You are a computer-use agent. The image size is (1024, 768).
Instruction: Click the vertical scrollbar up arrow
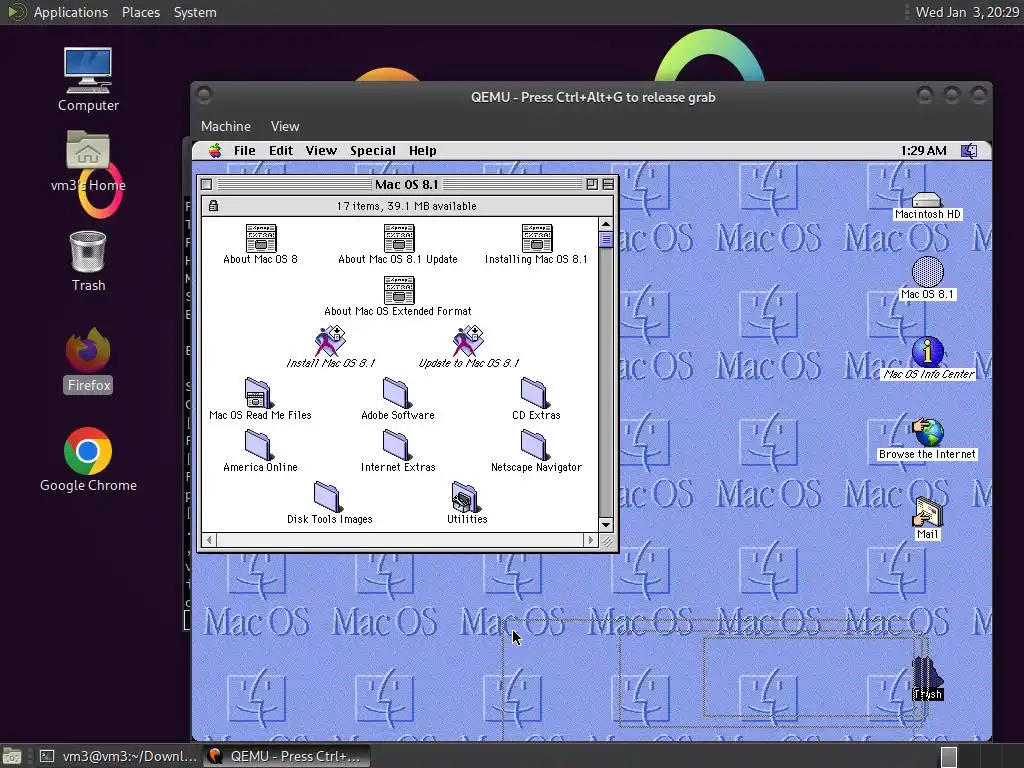pyautogui.click(x=606, y=225)
